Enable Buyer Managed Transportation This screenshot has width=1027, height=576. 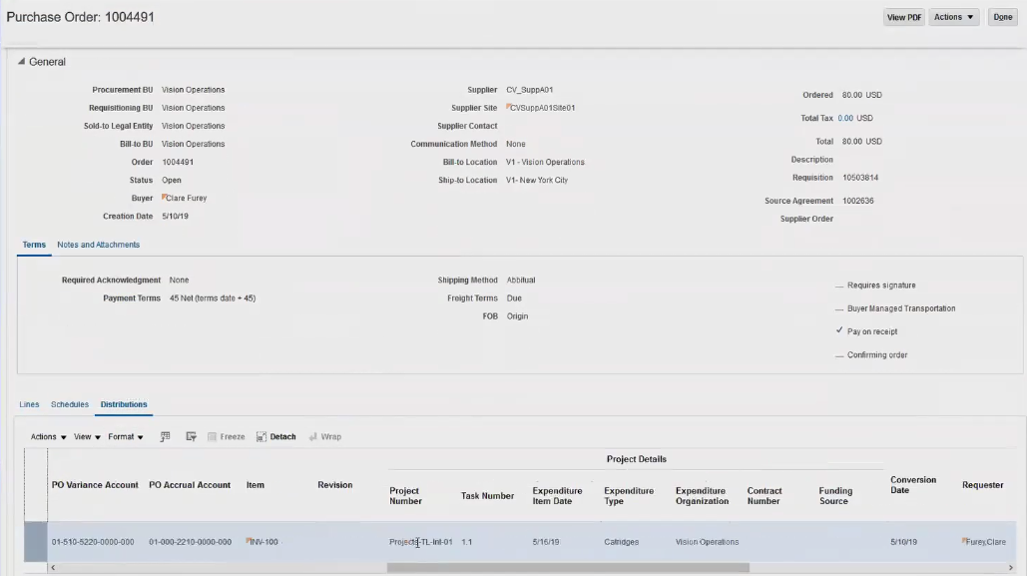pyautogui.click(x=841, y=308)
